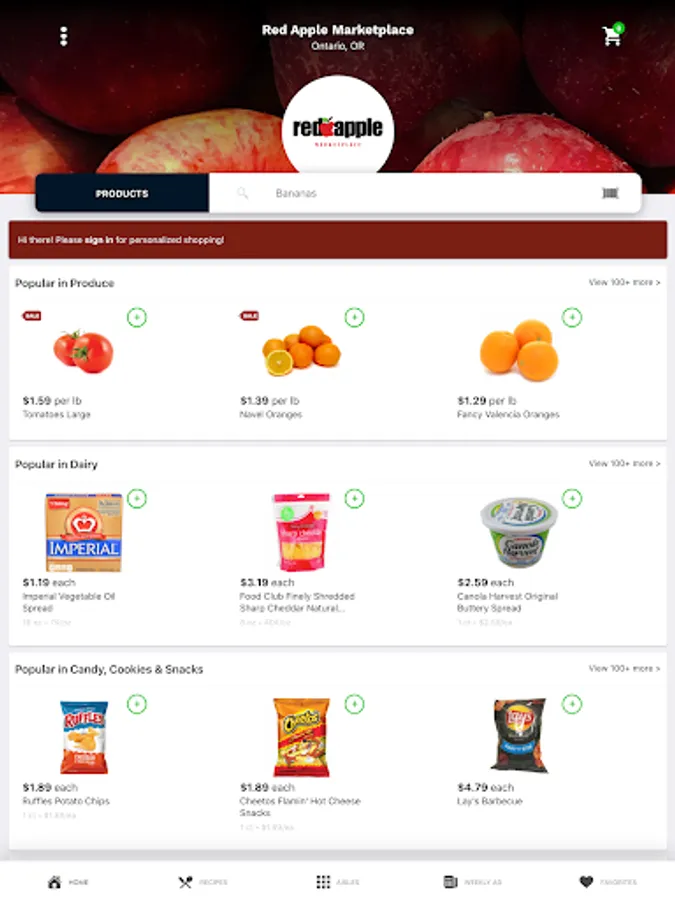Expand View 100+ more in Produce
This screenshot has width=675, height=900.
(624, 282)
